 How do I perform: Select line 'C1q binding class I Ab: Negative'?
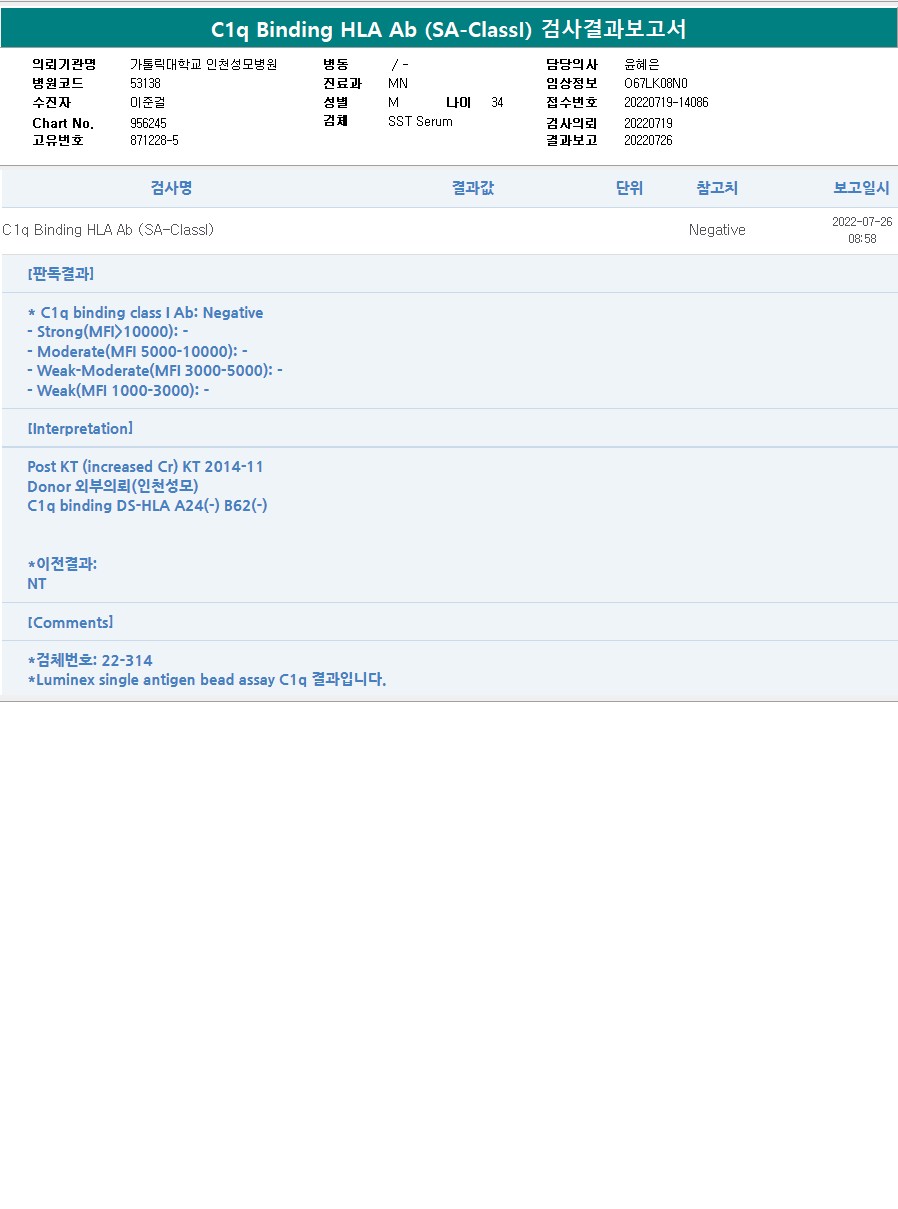[x=145, y=312]
